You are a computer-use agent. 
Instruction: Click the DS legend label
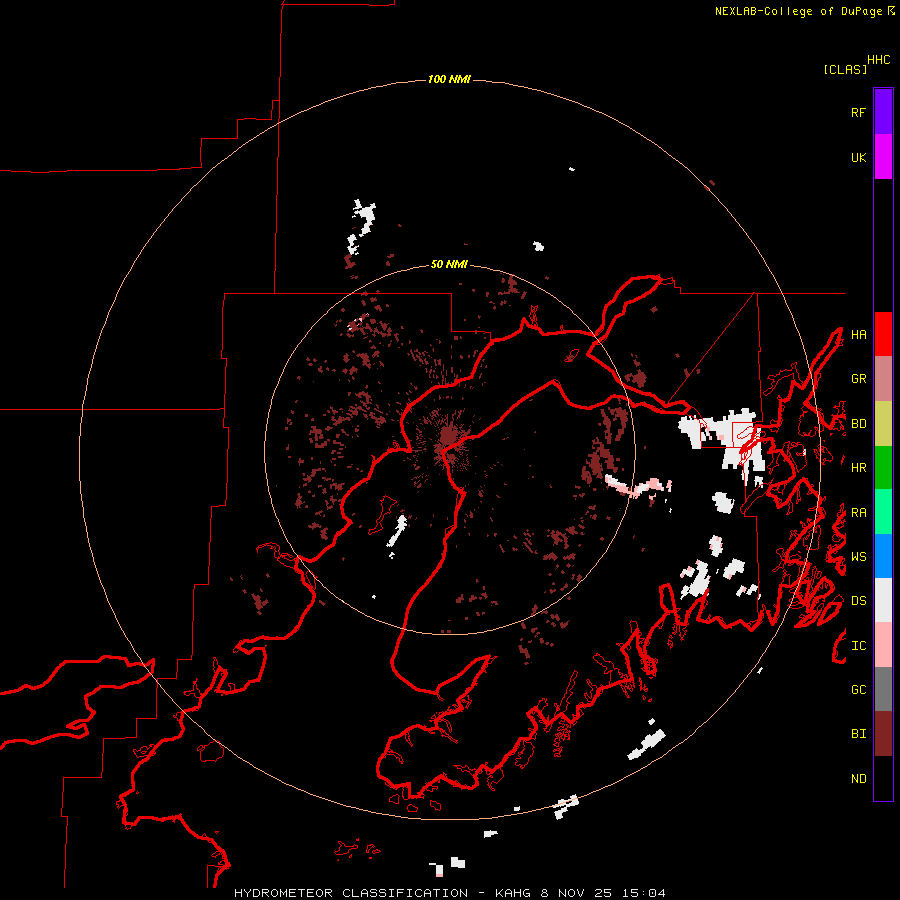[858, 601]
